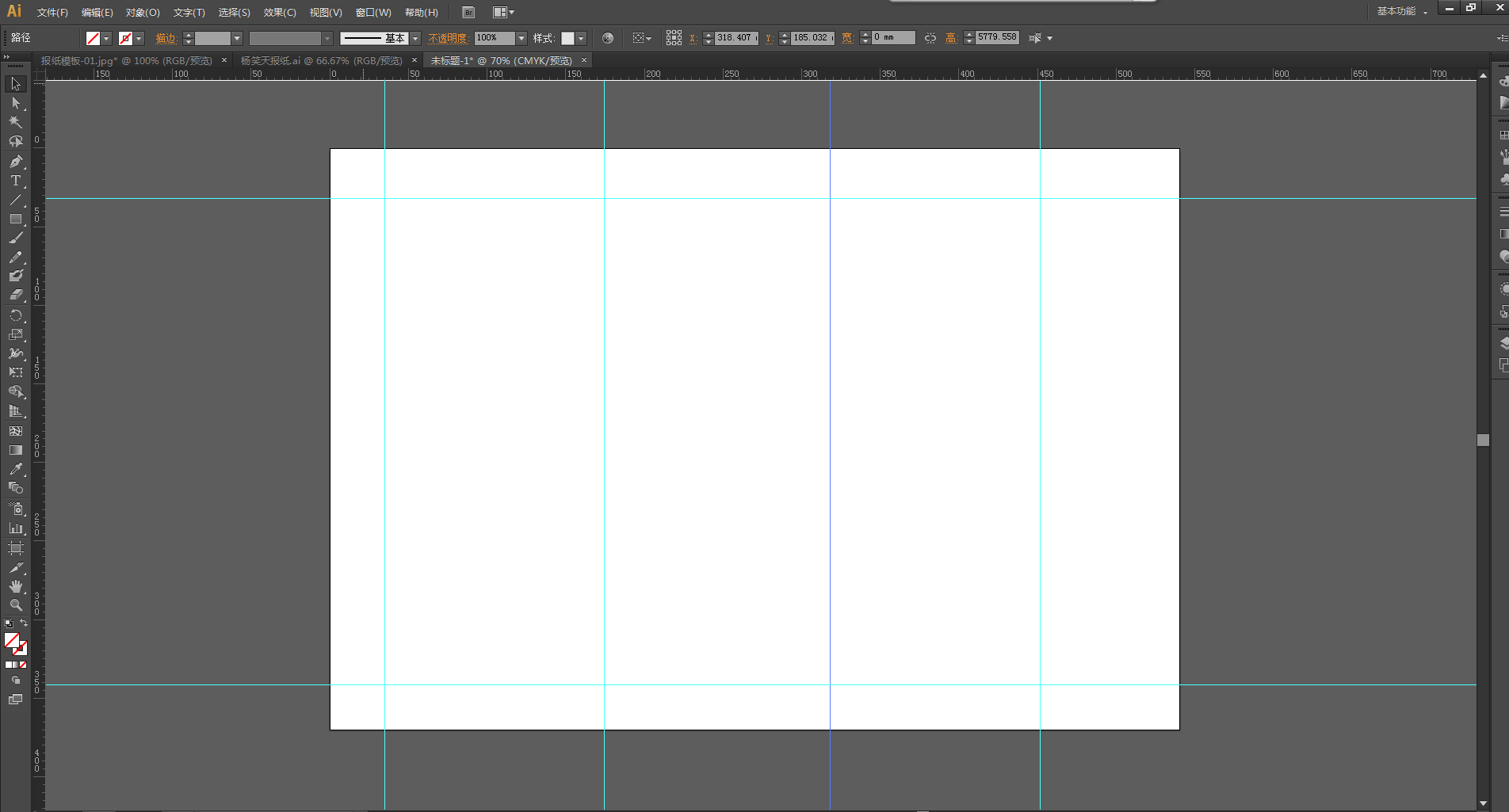
Task: Select the Blend tool
Action: [x=16, y=488]
